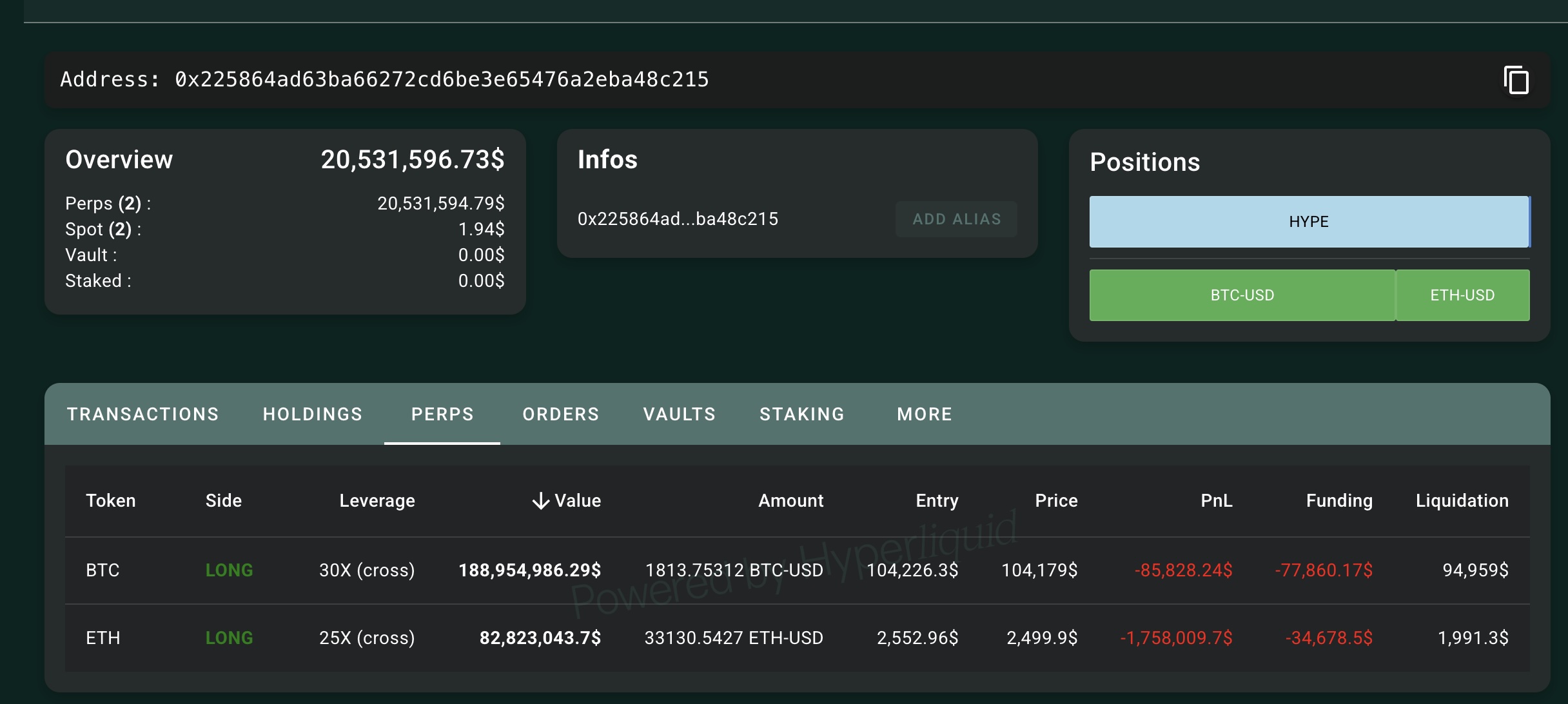Click the total value 20,531,596.73$

point(413,160)
